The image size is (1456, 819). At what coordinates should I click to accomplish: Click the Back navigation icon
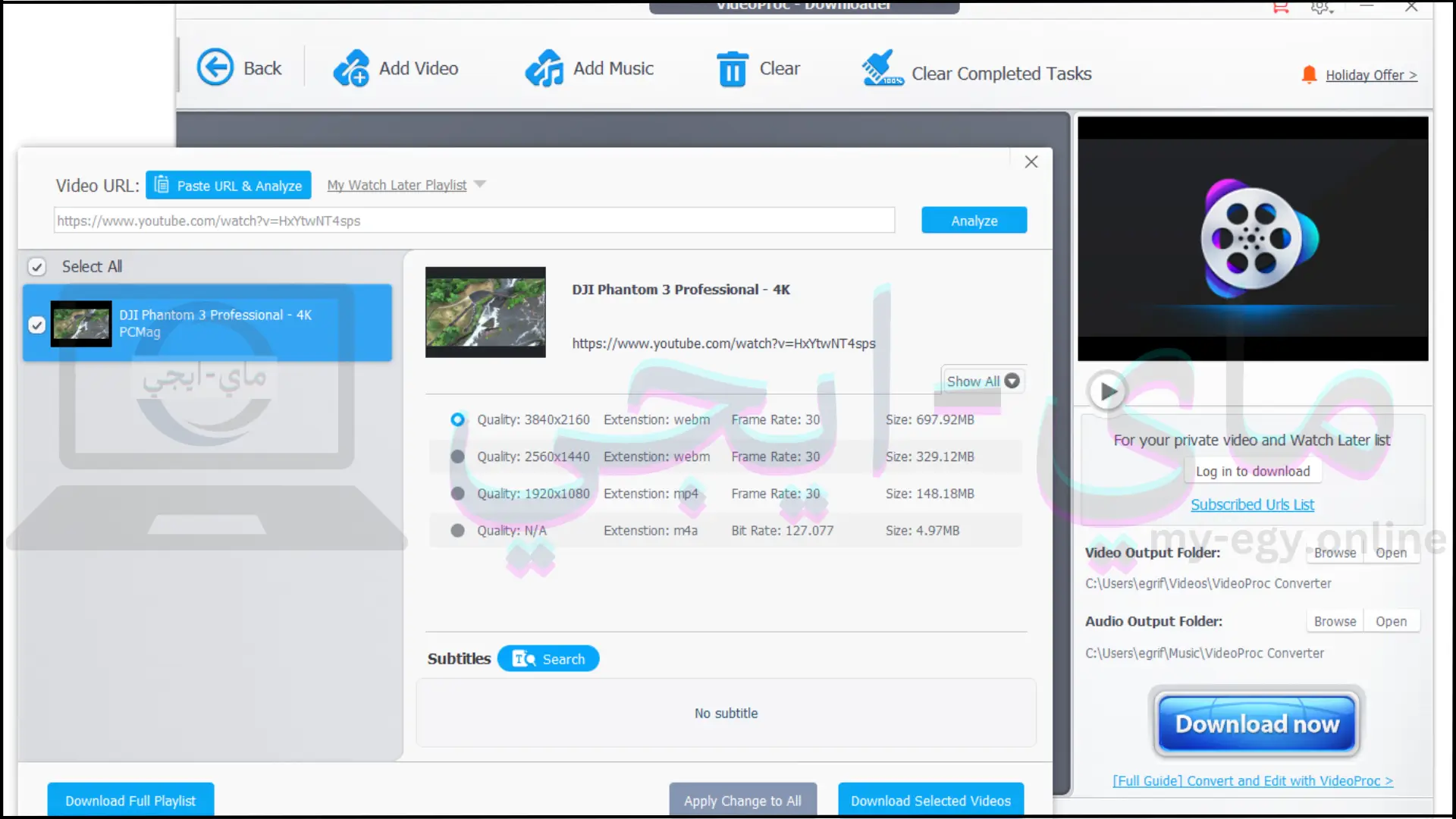point(212,68)
